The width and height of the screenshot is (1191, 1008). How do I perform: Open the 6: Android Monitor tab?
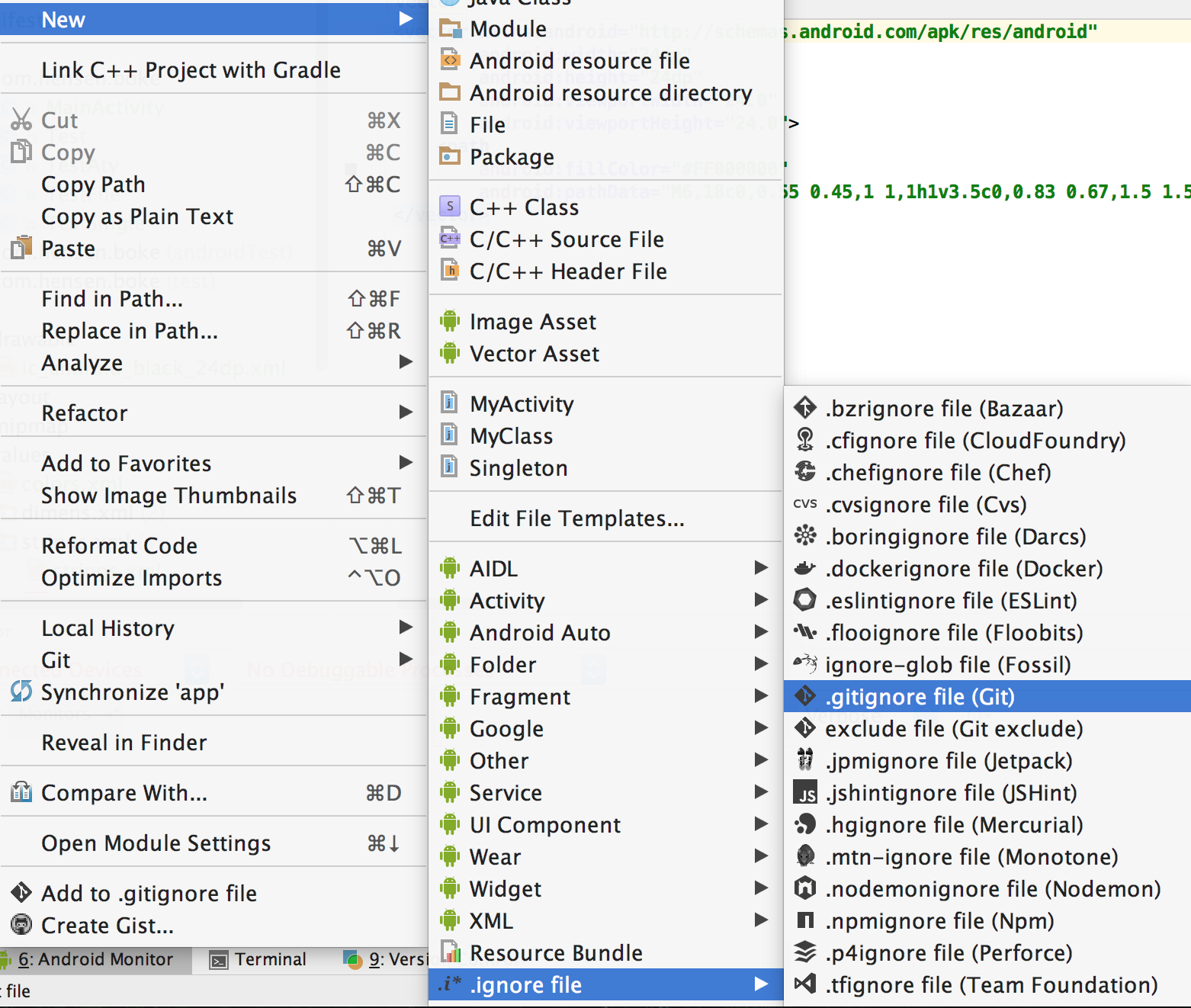(x=94, y=959)
